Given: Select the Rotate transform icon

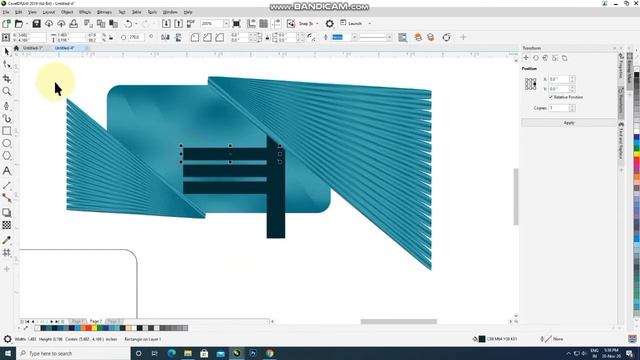Looking at the screenshot, I should pyautogui.click(x=536, y=58).
